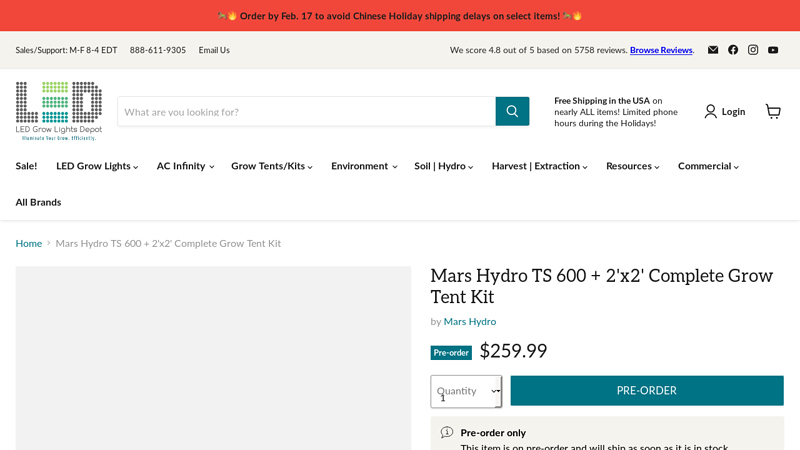Expand the Harvest | Extraction menu
The height and width of the screenshot is (450, 800).
coord(539,166)
